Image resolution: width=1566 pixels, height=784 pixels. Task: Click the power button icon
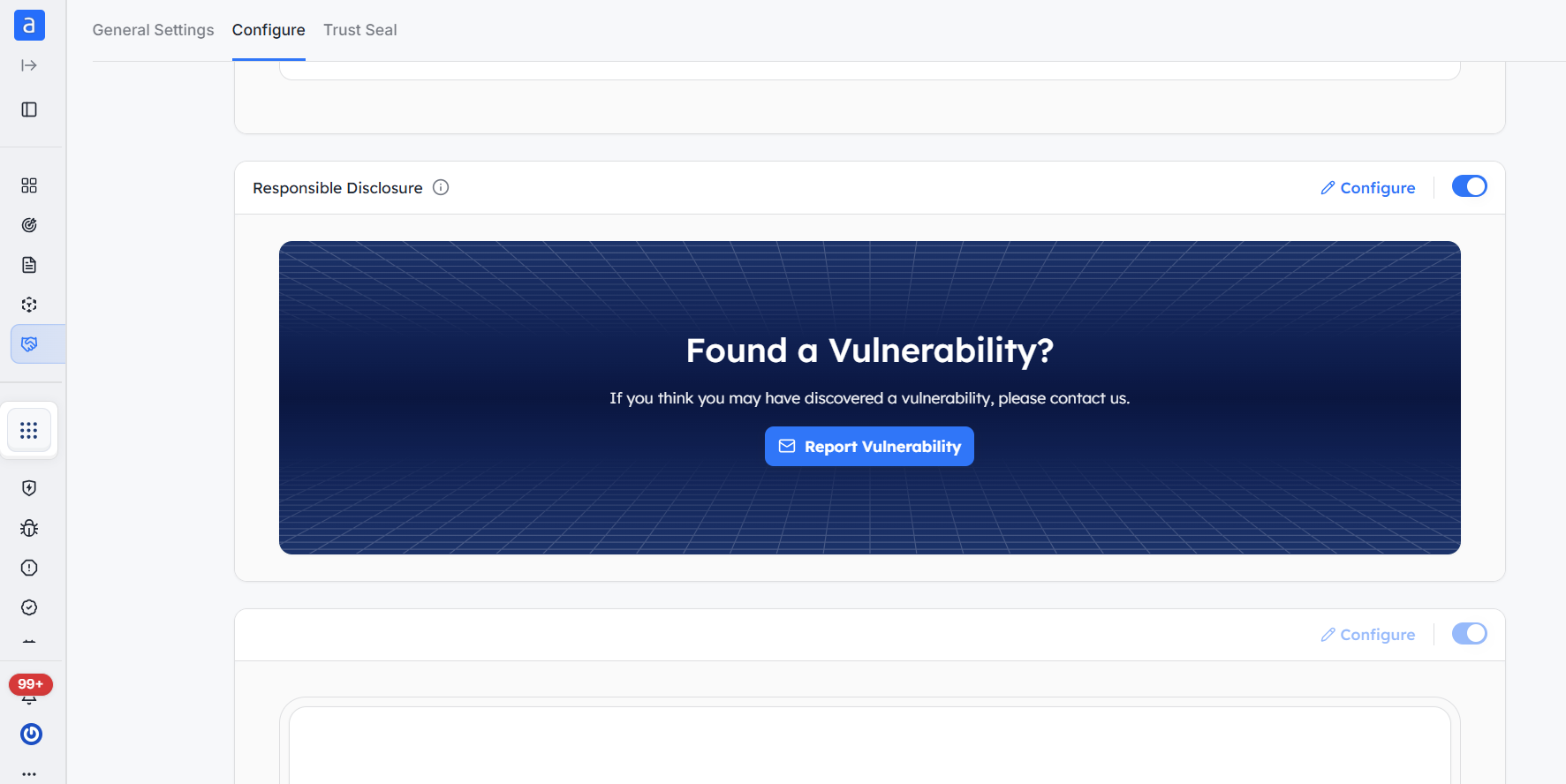(31, 734)
